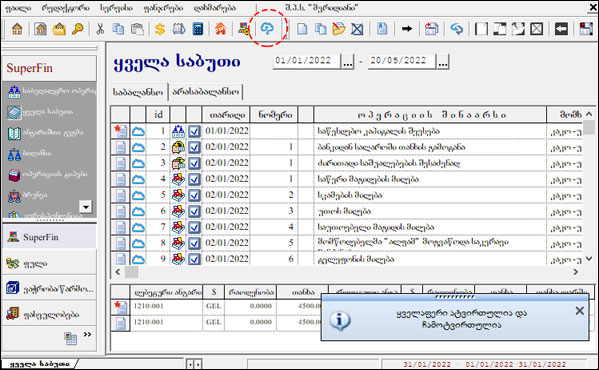The height and width of the screenshot is (370, 599).
Task: Click the start date field 01/01/2022
Action: pos(306,61)
